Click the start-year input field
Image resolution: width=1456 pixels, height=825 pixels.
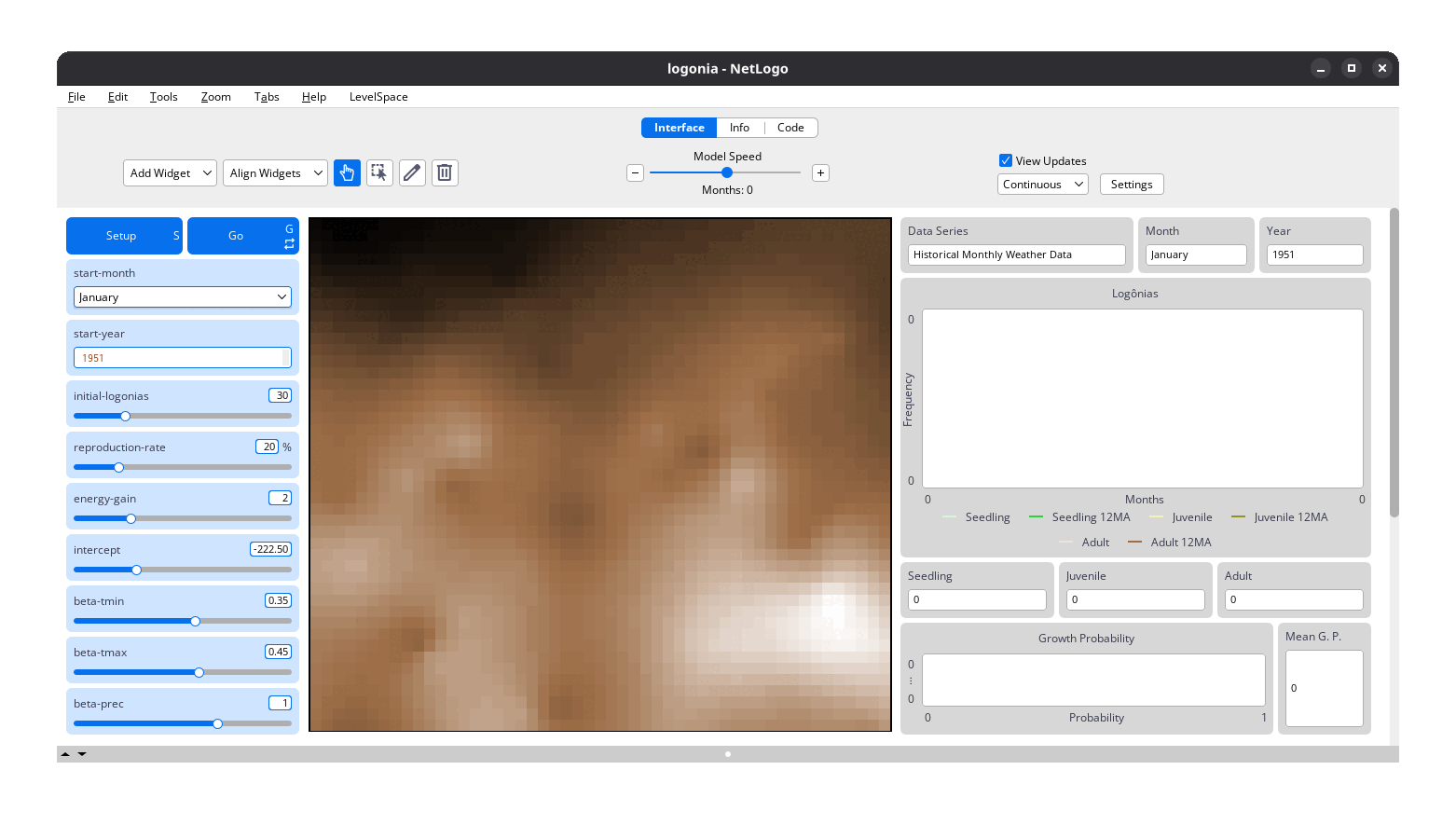pyautogui.click(x=179, y=358)
